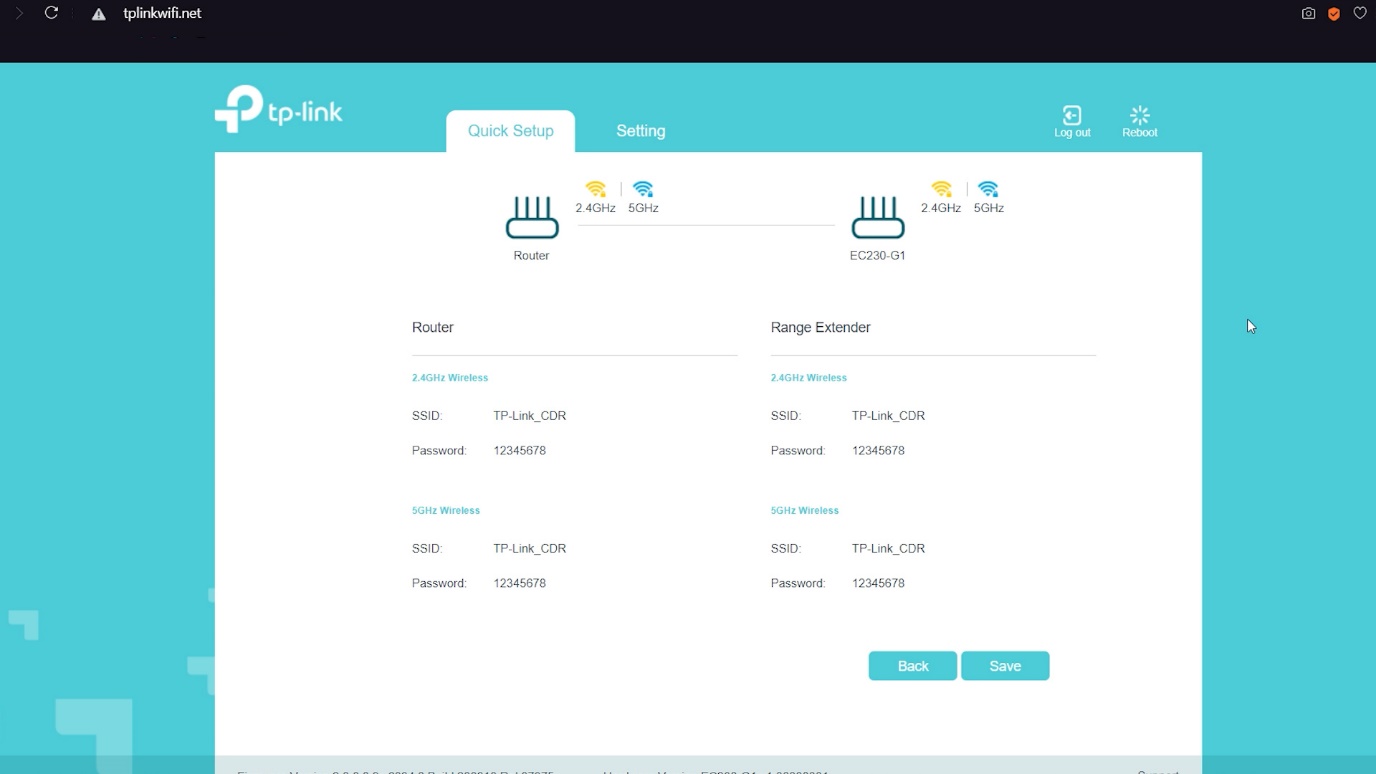Select Router's 5GHz wifi icon

643,189
